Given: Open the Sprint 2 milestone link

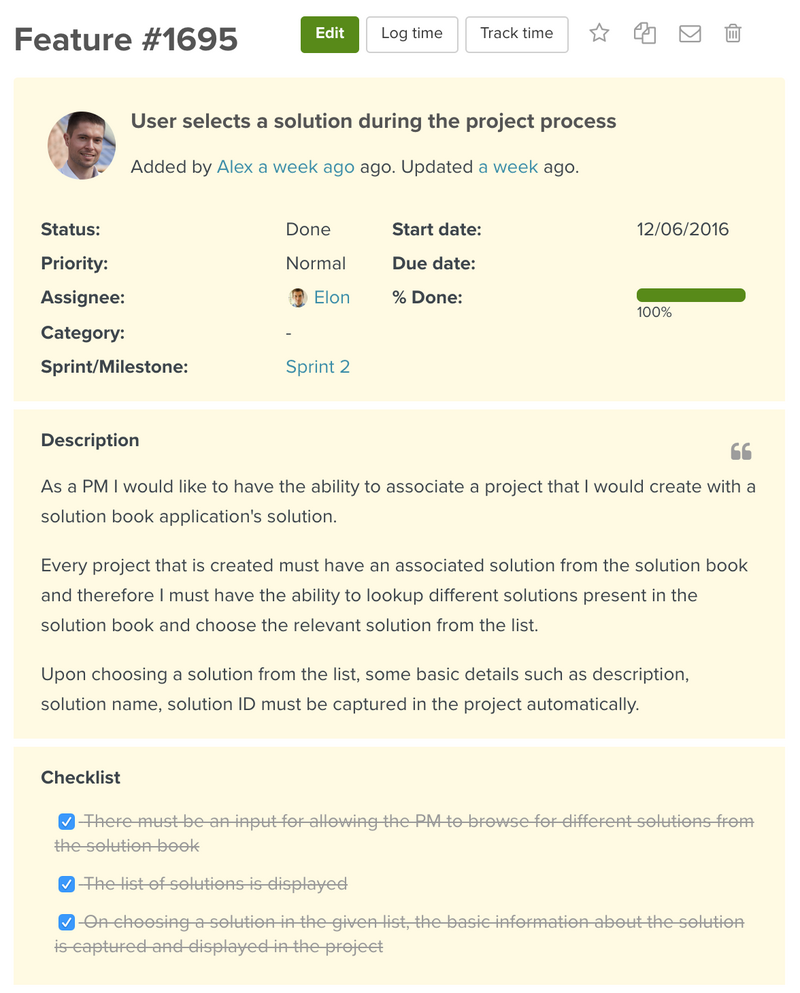Looking at the screenshot, I should (x=318, y=367).
